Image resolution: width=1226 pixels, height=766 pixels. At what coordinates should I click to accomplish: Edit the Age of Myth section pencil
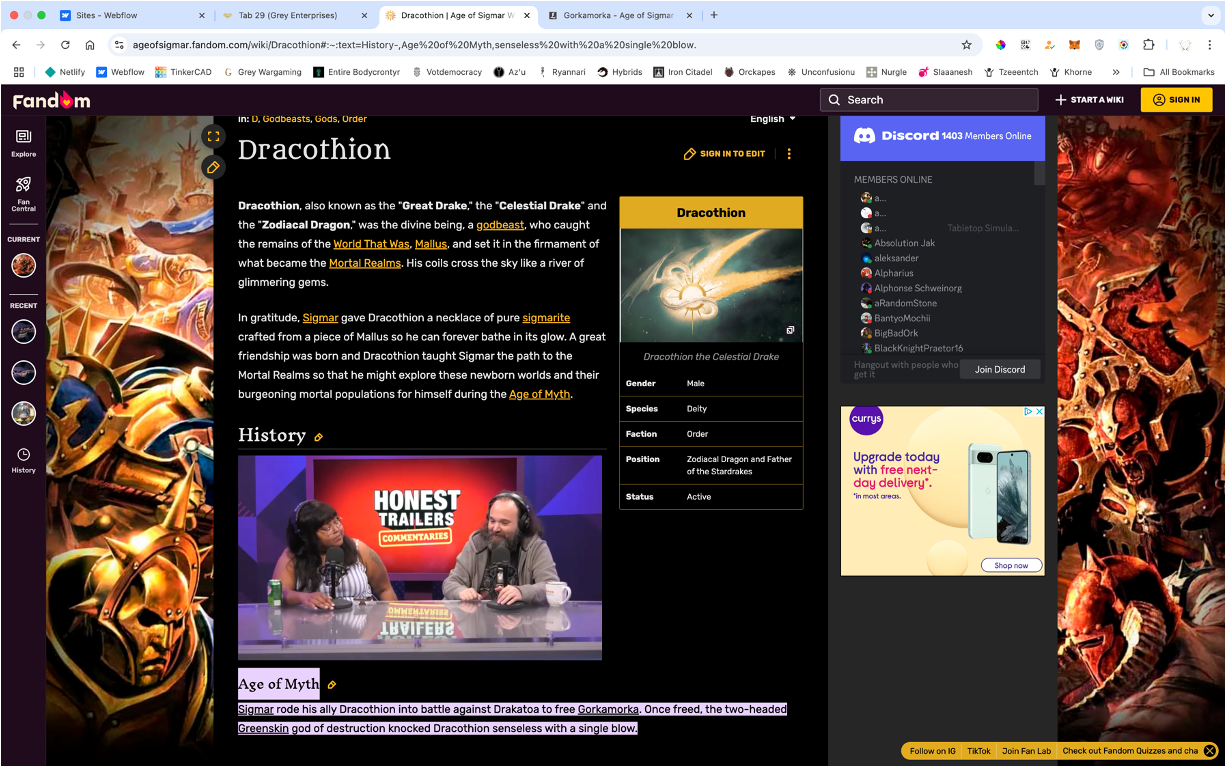point(332,685)
